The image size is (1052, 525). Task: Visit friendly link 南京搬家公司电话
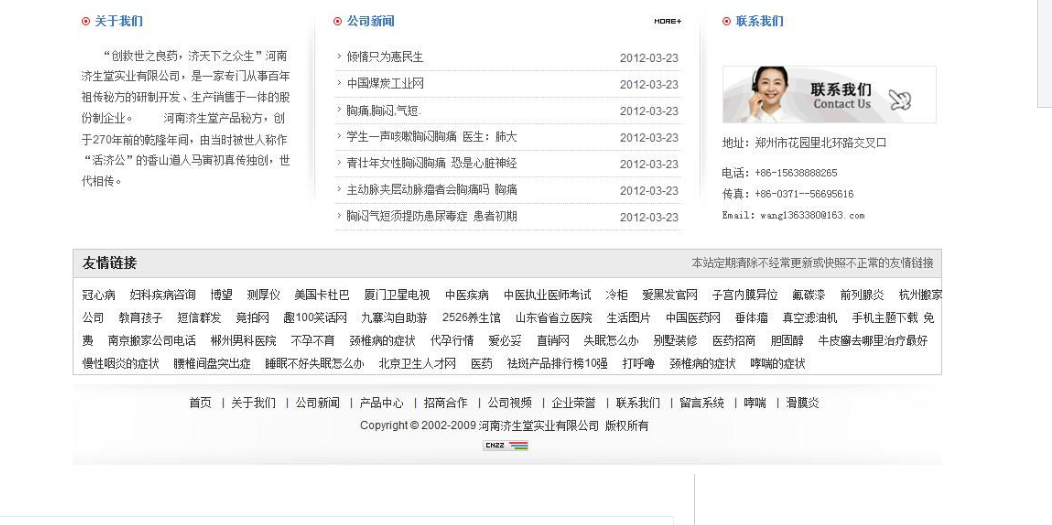click(152, 341)
